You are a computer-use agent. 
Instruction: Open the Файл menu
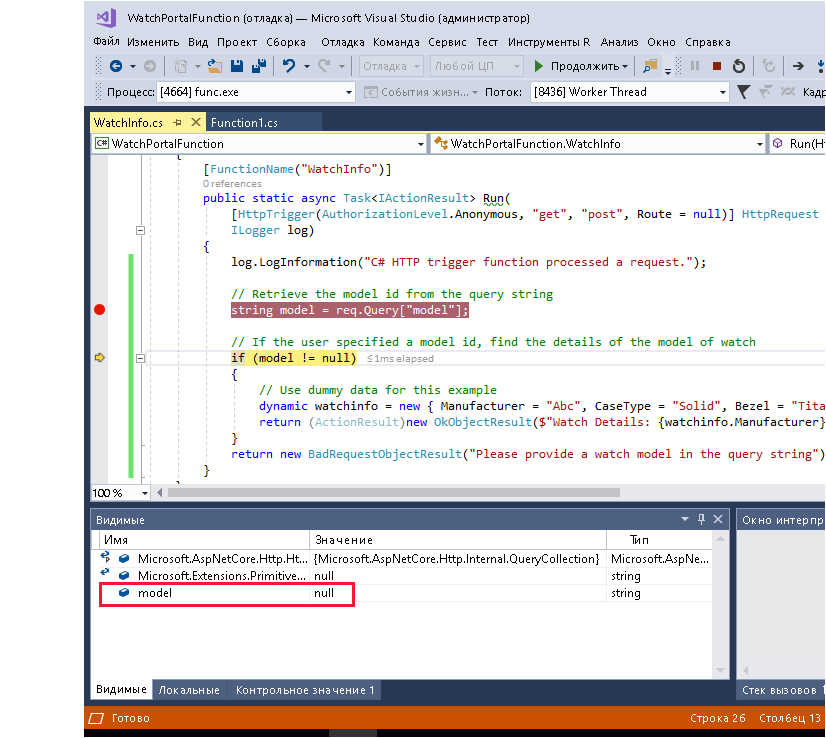pyautogui.click(x=106, y=42)
